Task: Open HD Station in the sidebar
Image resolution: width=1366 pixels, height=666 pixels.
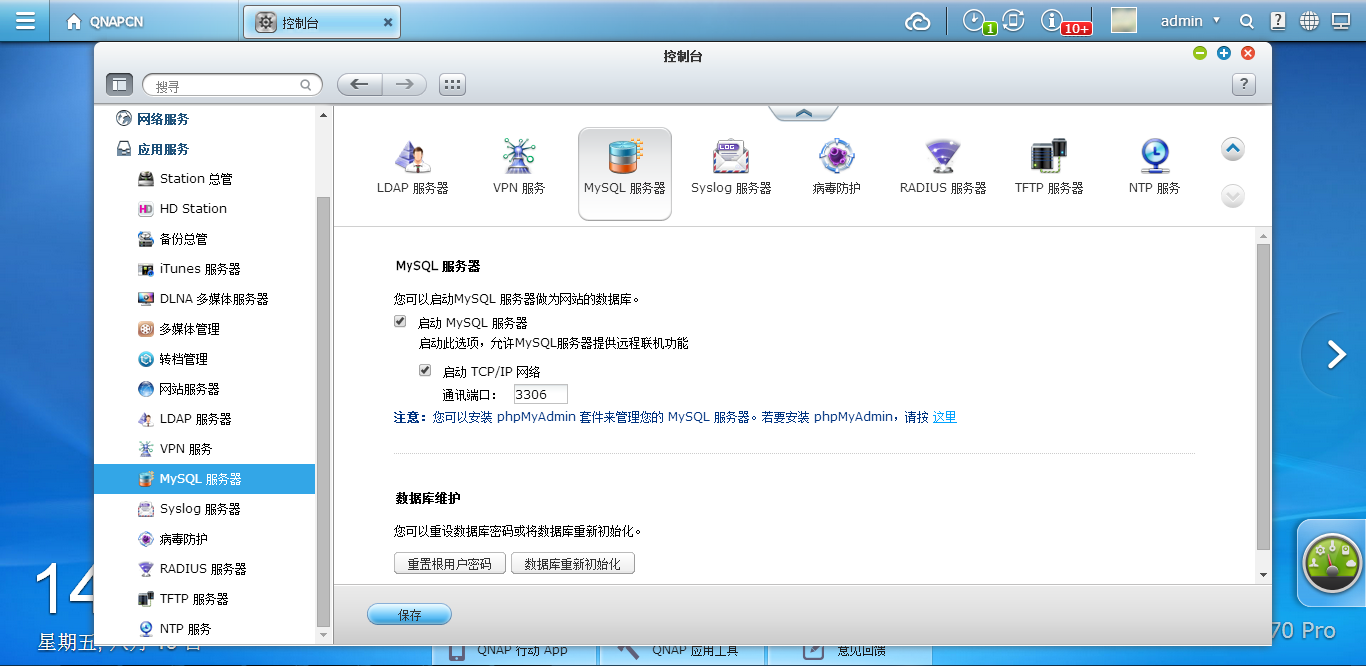Action: point(205,209)
